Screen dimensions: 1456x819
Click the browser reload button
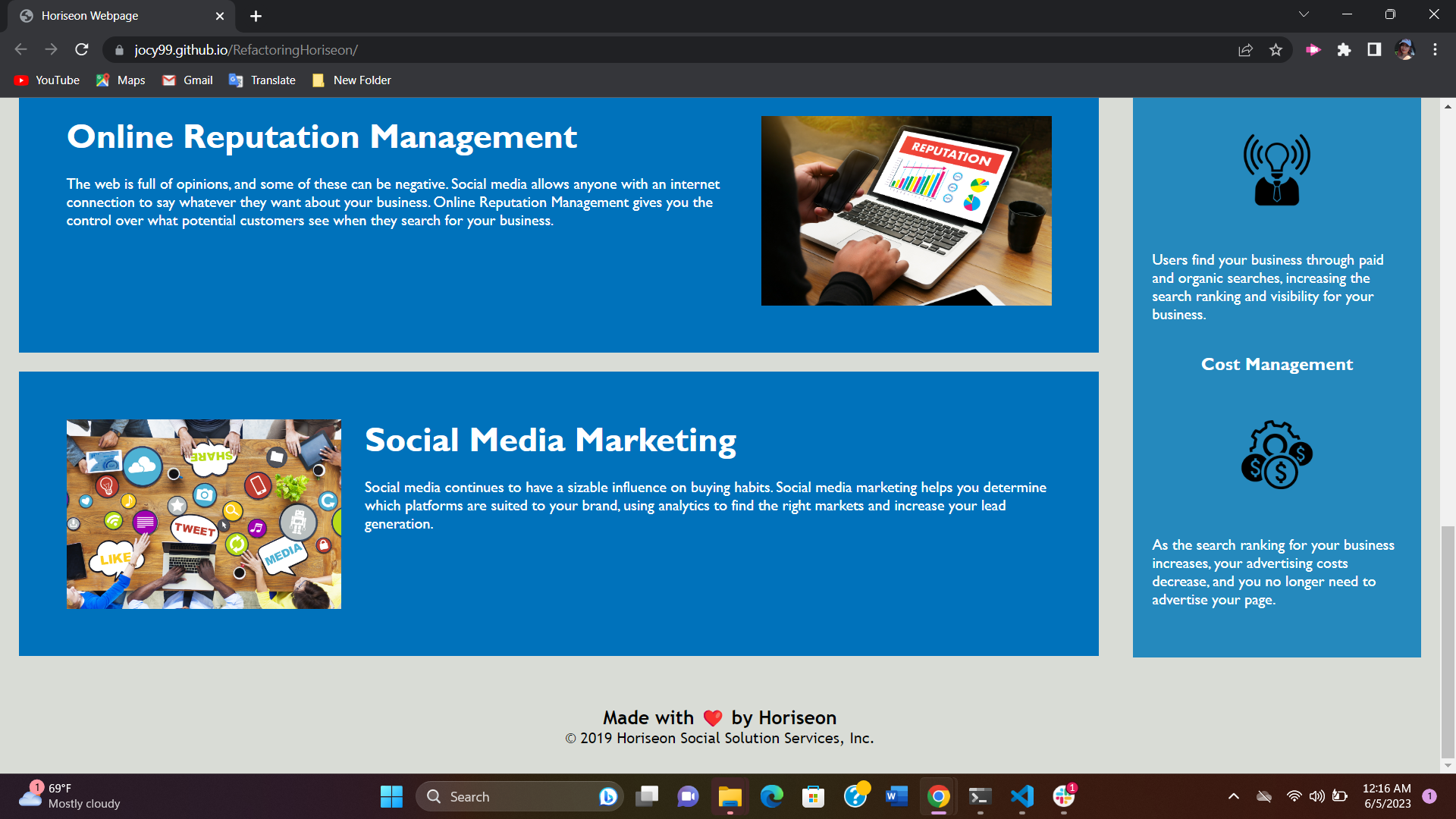click(82, 50)
